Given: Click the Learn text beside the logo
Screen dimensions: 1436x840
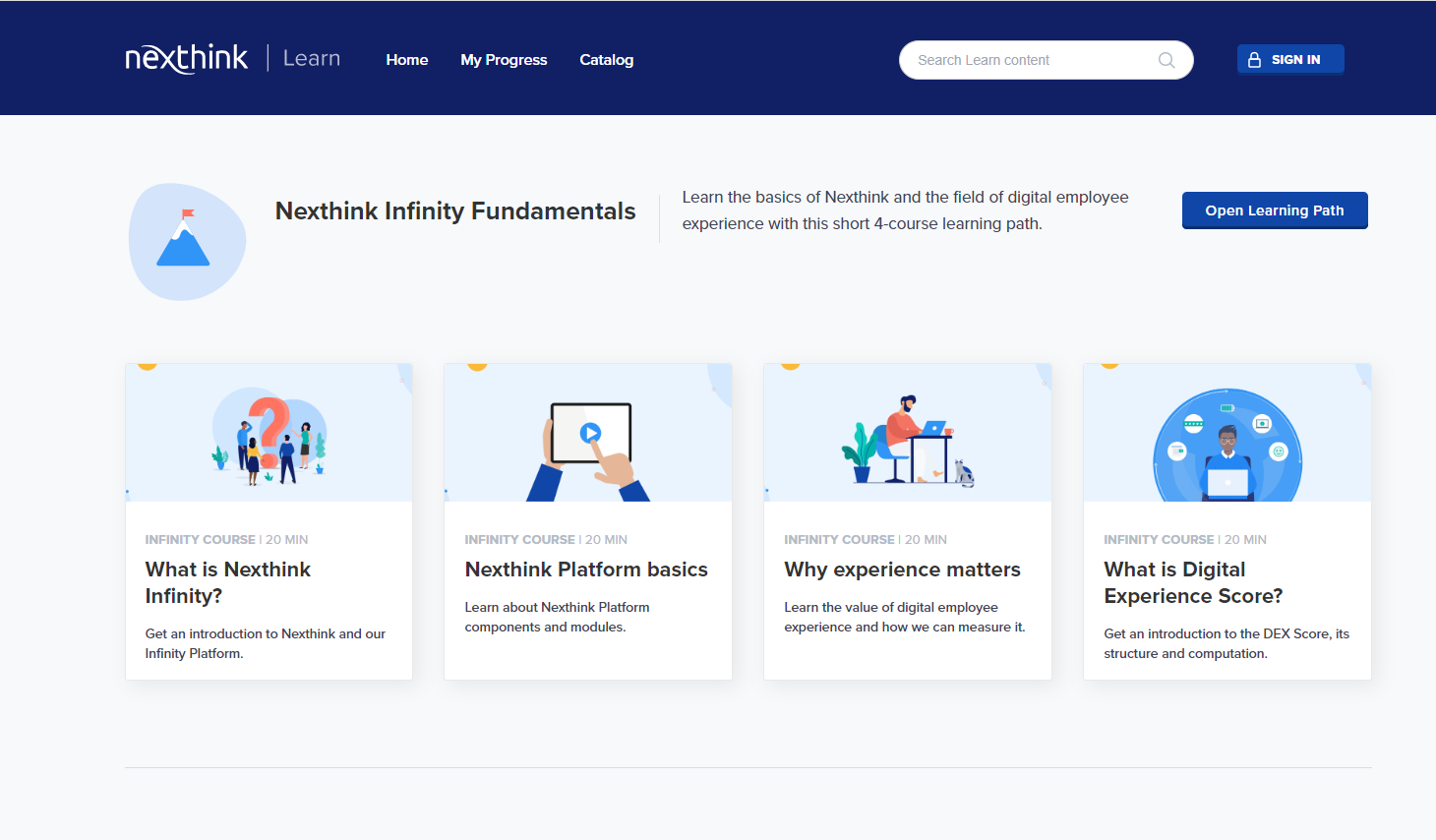Looking at the screenshot, I should click(312, 59).
